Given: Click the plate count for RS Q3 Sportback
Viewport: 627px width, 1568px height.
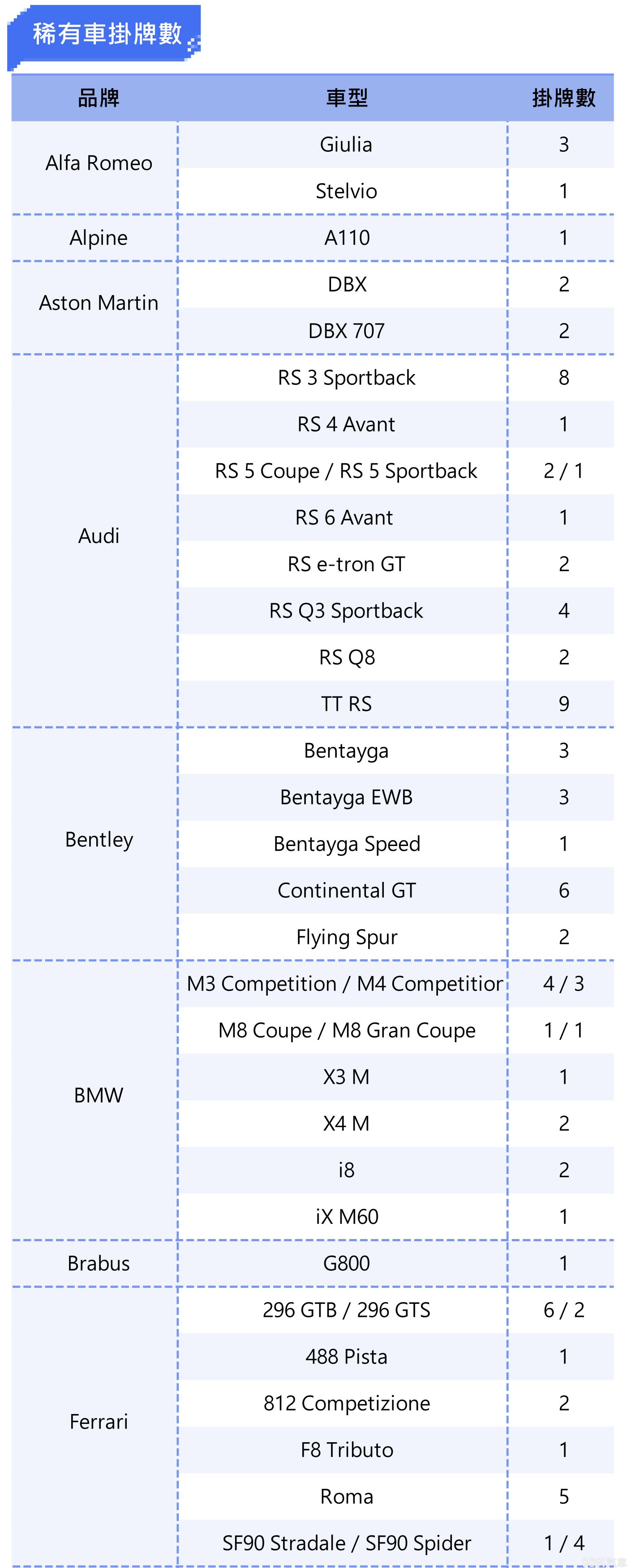Looking at the screenshot, I should pos(564,611).
